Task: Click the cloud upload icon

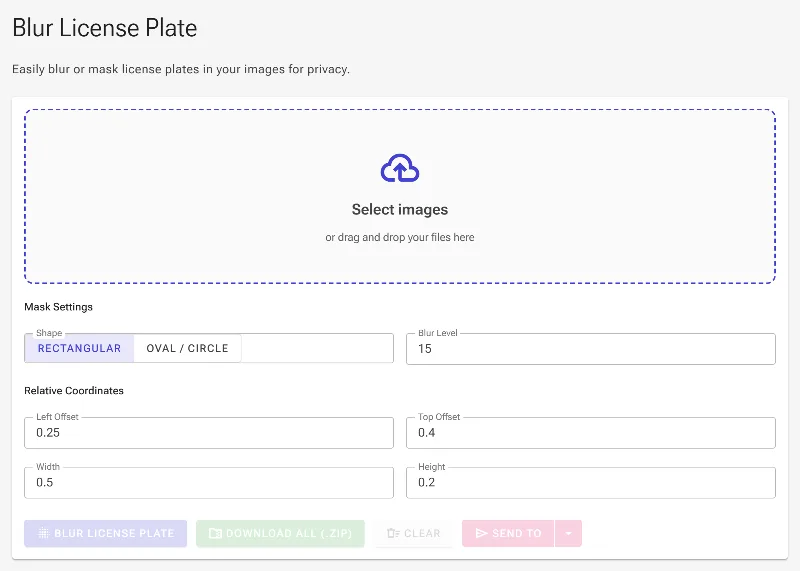Action: click(400, 168)
